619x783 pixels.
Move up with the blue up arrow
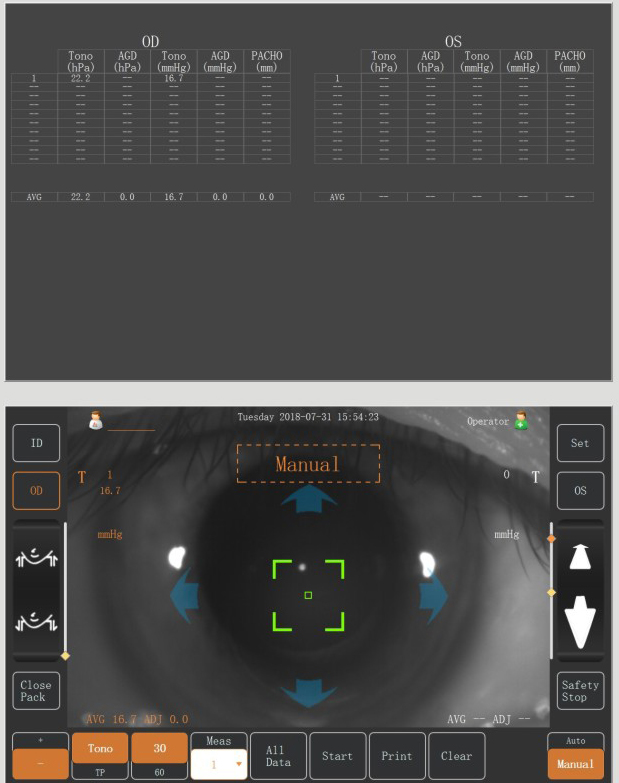[309, 498]
